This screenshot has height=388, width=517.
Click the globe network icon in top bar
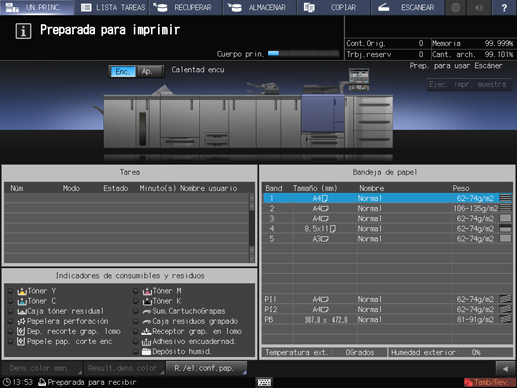[x=456, y=7]
